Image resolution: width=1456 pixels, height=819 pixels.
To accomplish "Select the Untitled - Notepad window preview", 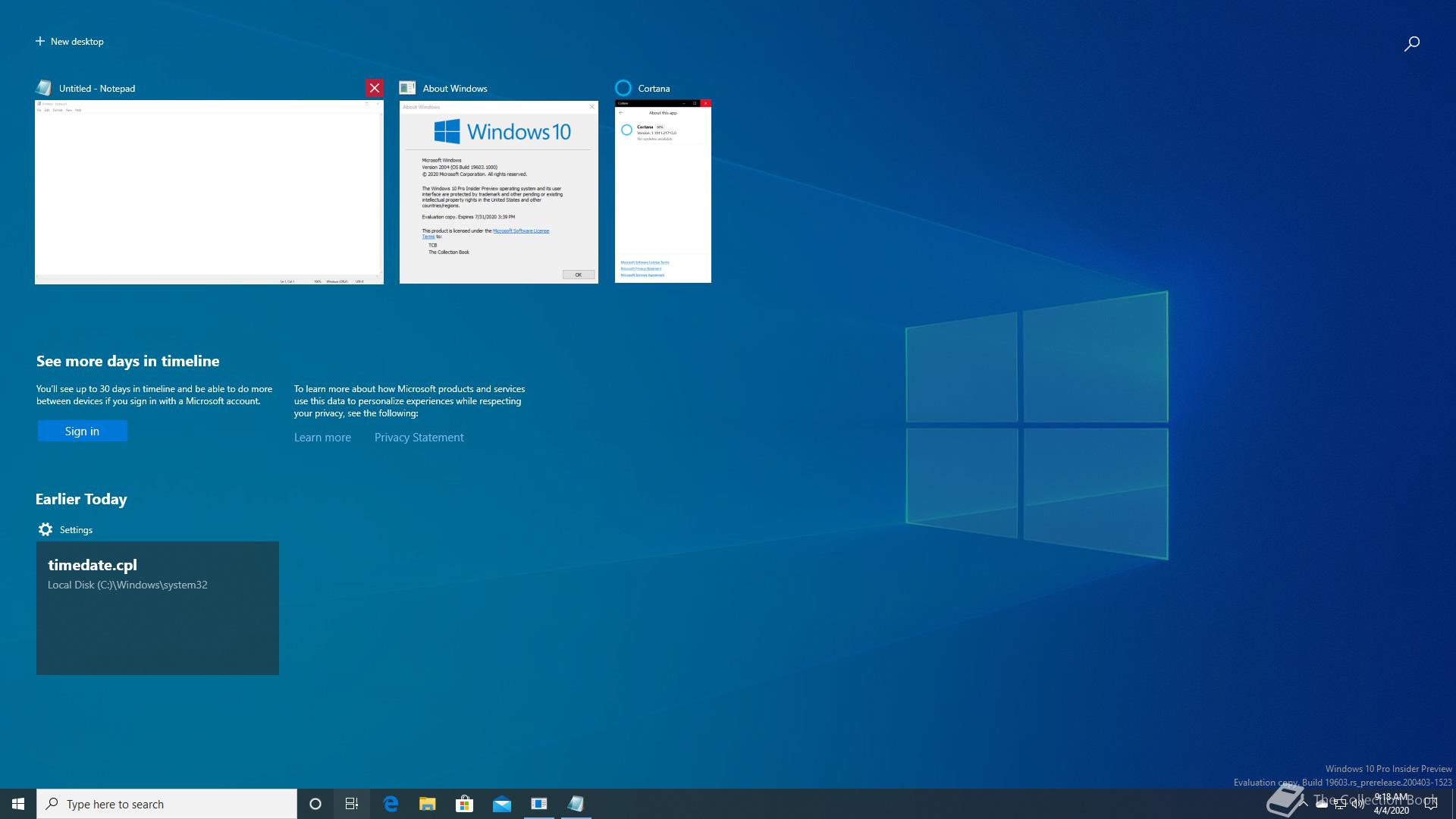I will tap(209, 192).
